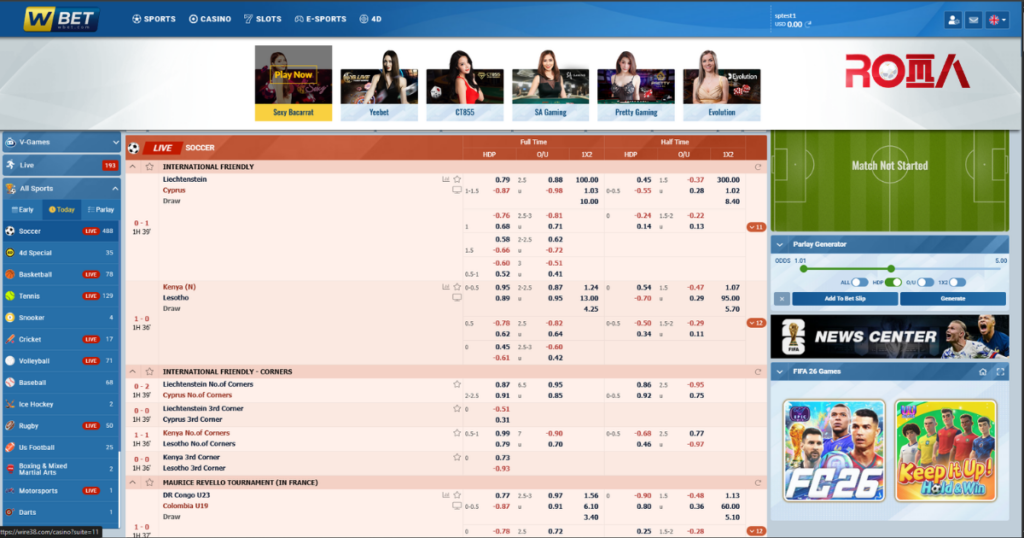
Task: Enable the O/U switch in Parlay Generator
Action: 925,282
